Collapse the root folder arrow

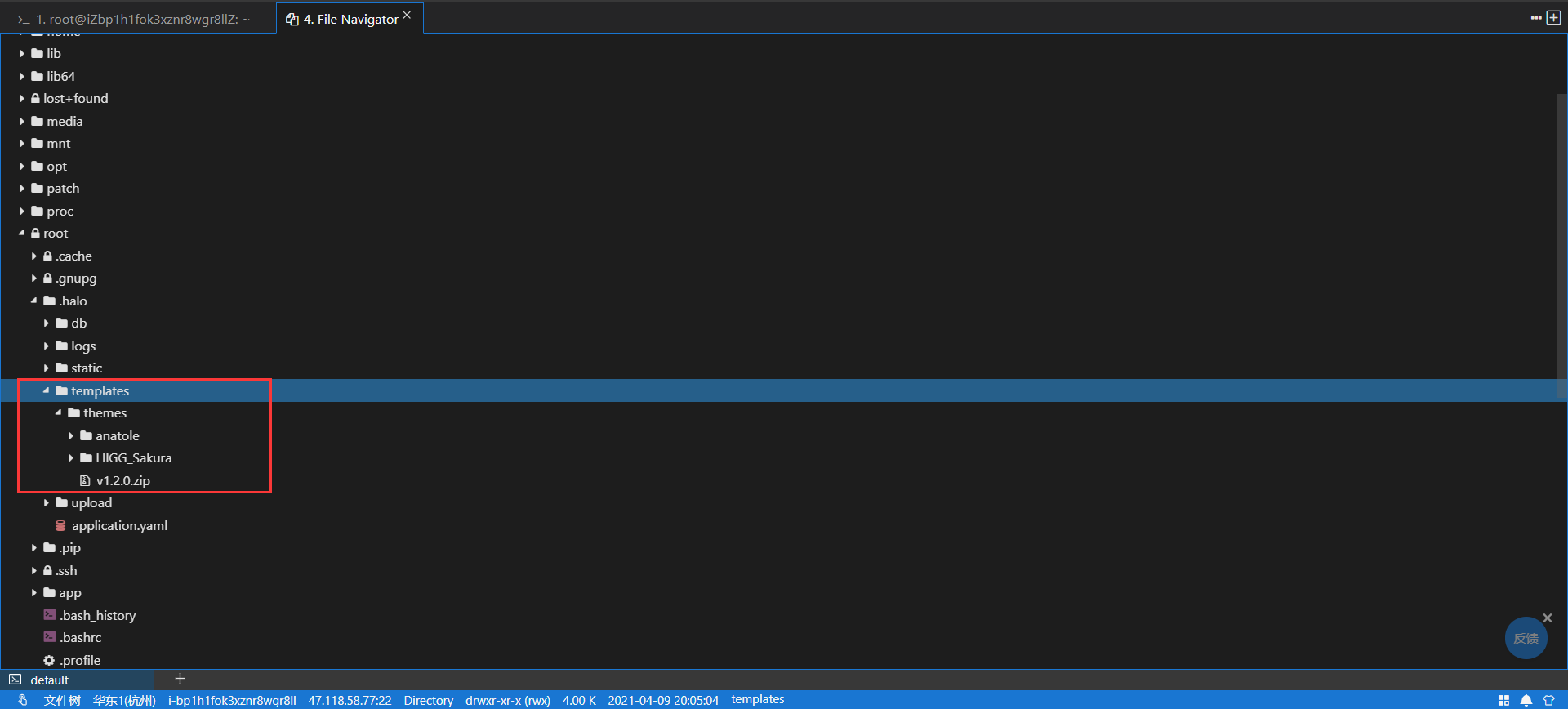click(x=21, y=233)
